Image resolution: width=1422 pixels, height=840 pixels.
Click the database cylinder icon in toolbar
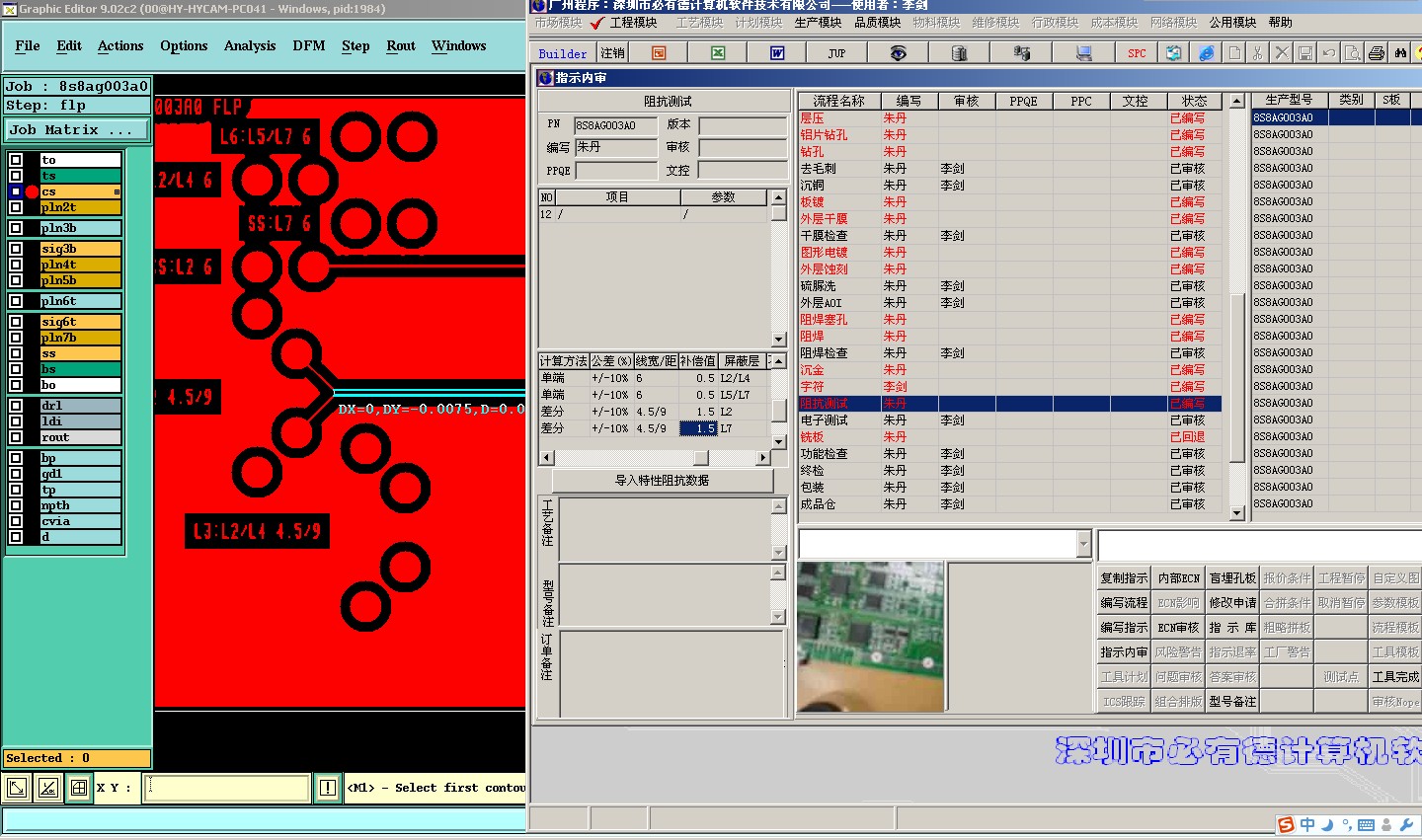click(959, 53)
